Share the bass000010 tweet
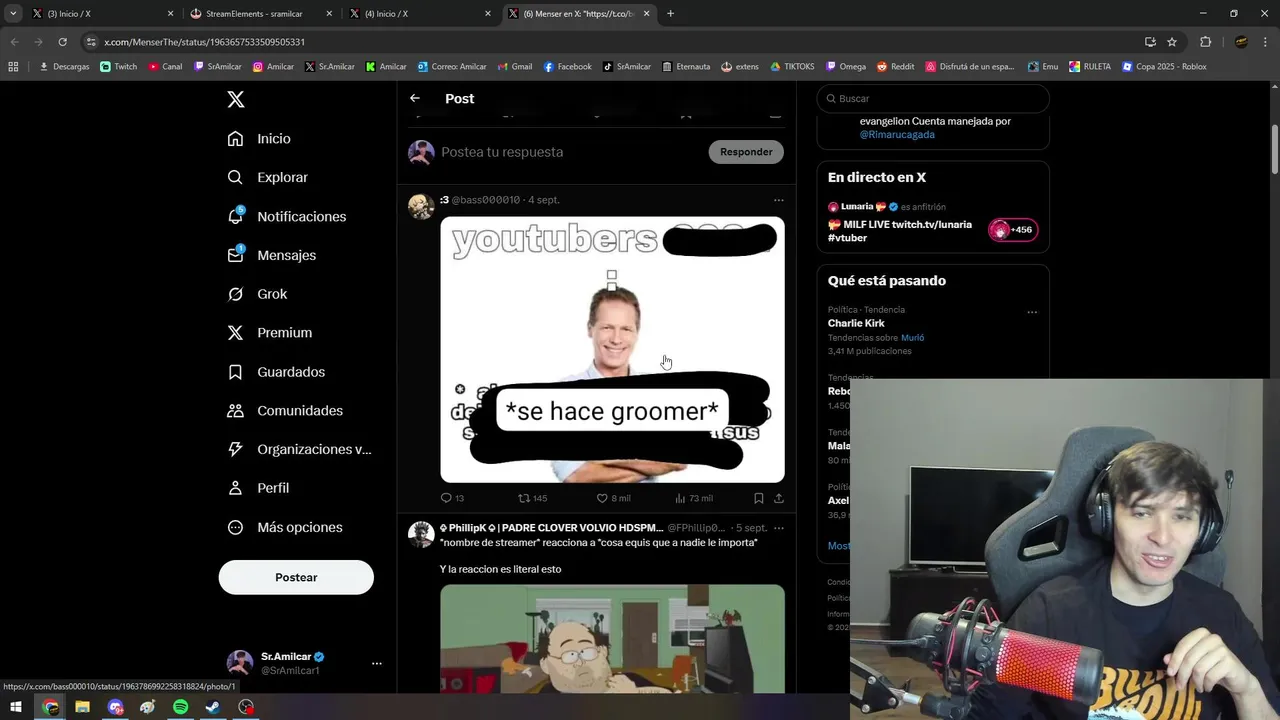1280x720 pixels. [x=779, y=498]
